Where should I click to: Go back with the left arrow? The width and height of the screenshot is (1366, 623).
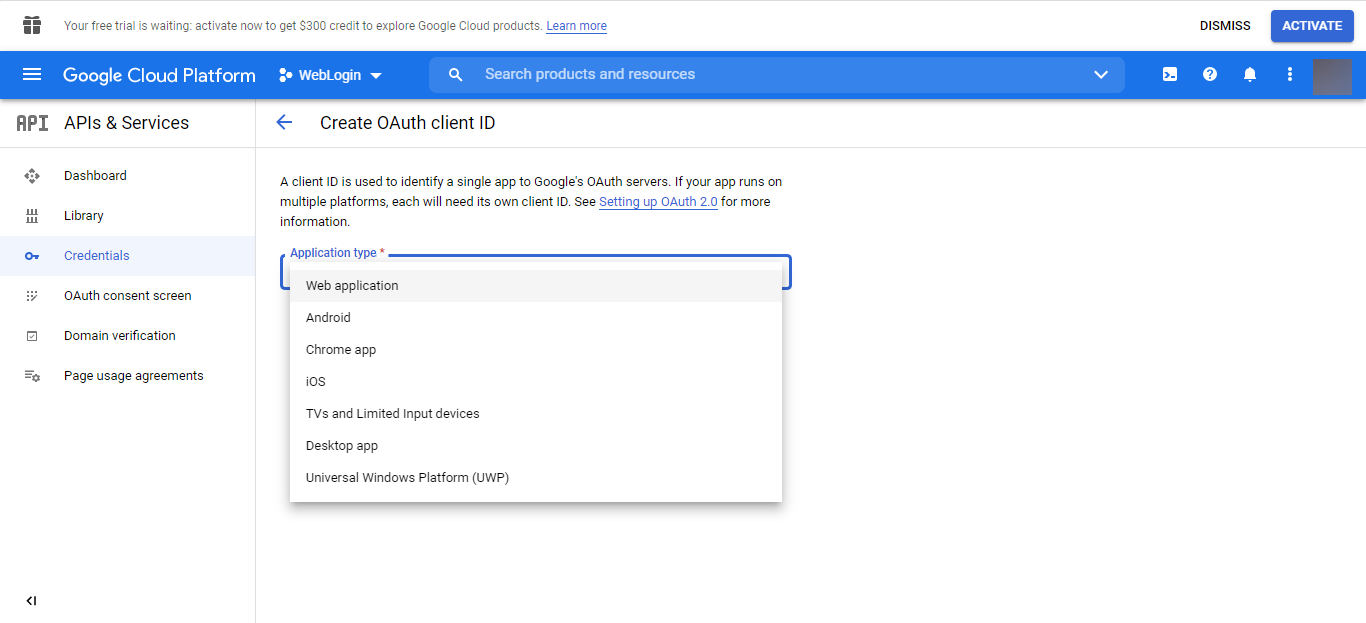[x=284, y=122]
